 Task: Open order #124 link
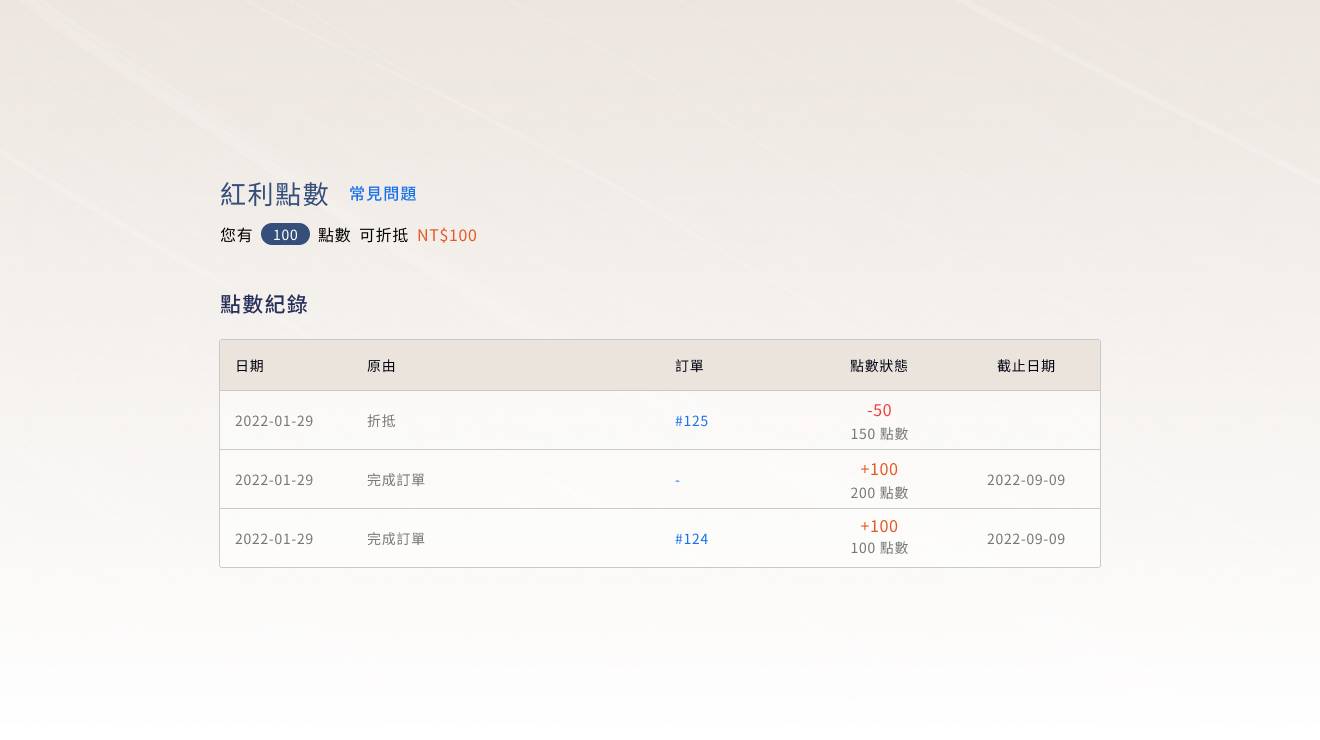[692, 539]
